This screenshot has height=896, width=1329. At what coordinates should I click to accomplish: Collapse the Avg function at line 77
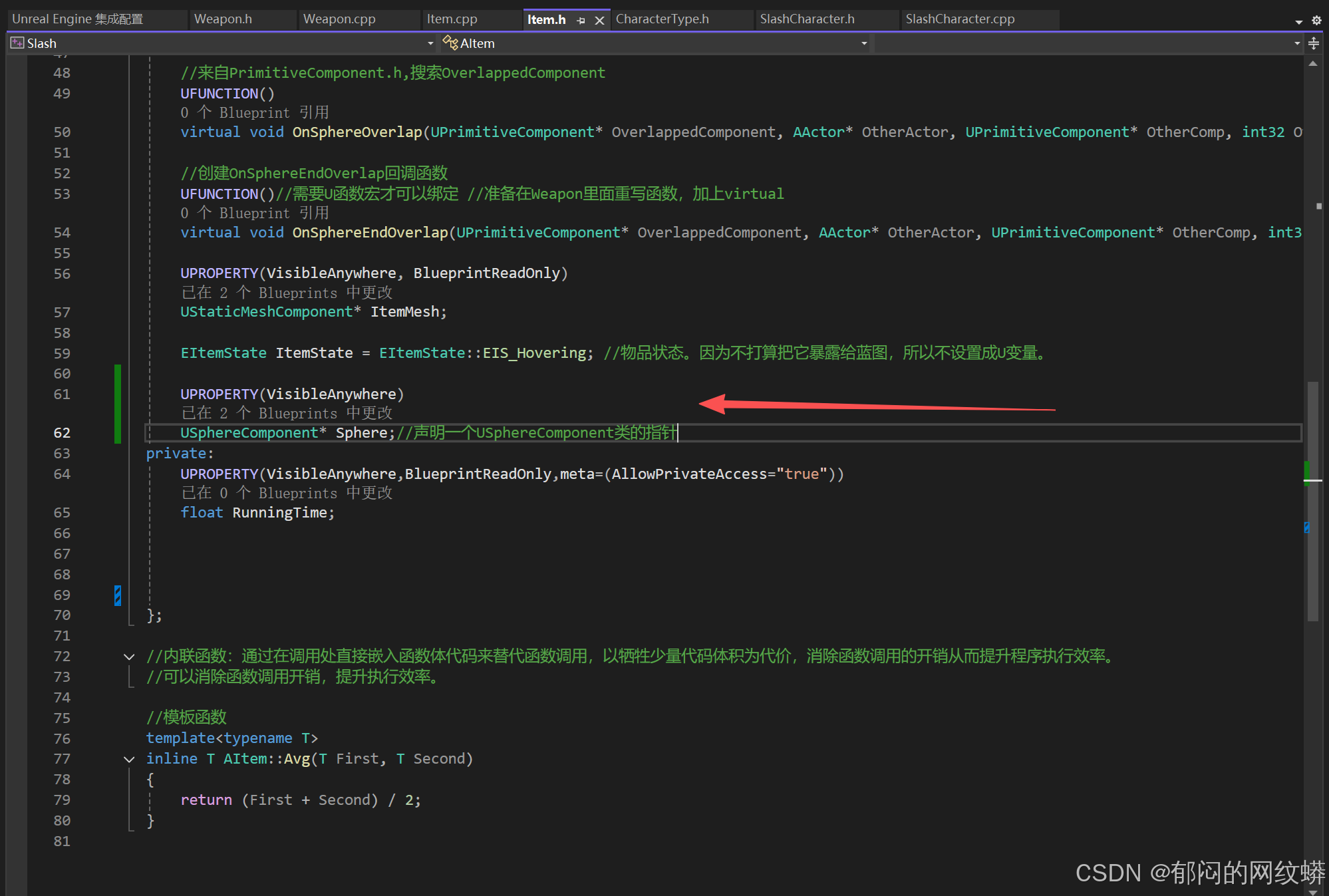pos(129,759)
